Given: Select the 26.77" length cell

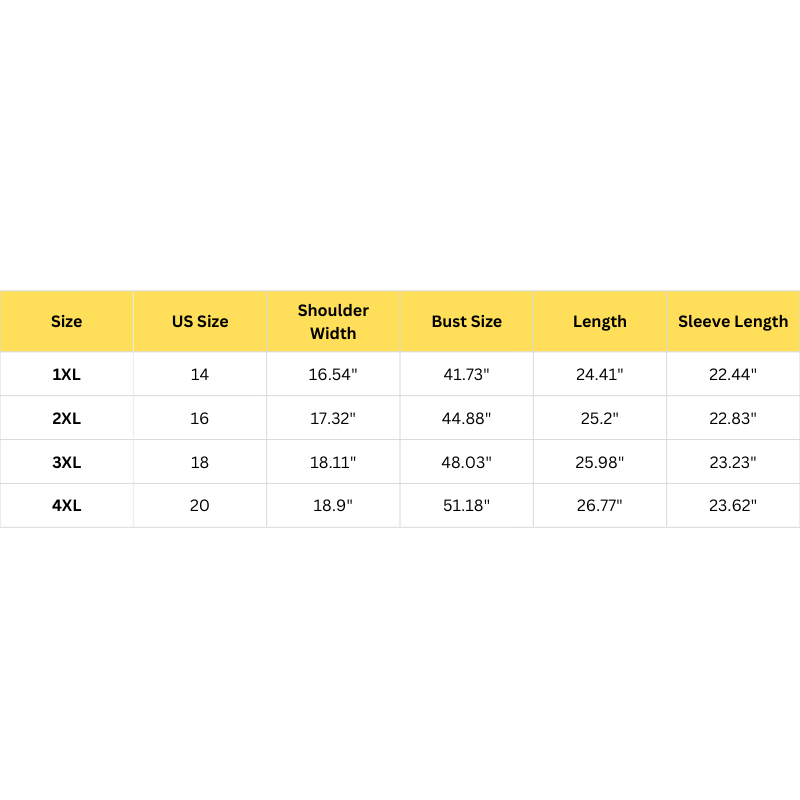Looking at the screenshot, I should pos(600,505).
